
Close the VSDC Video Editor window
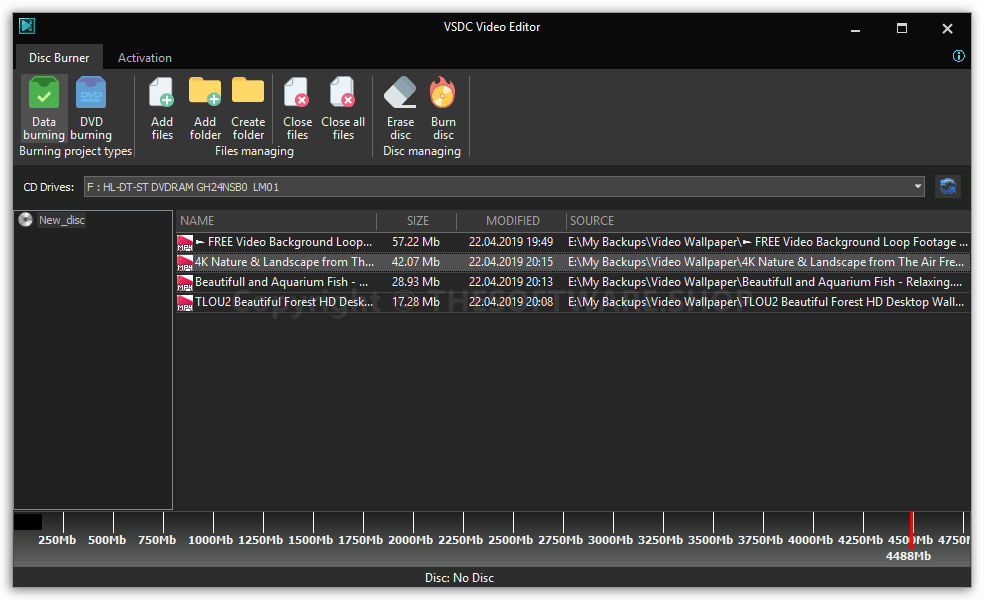948,28
